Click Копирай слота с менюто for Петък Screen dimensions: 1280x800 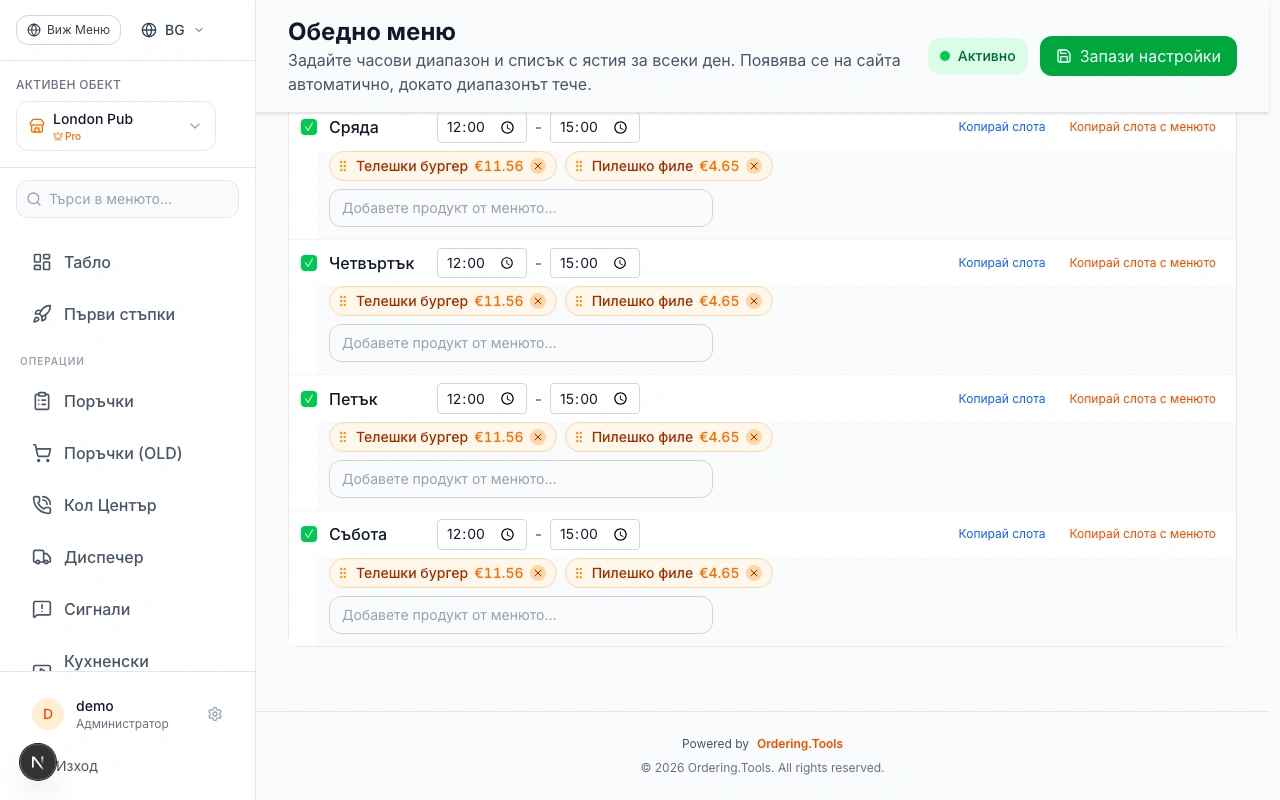coord(1143,399)
